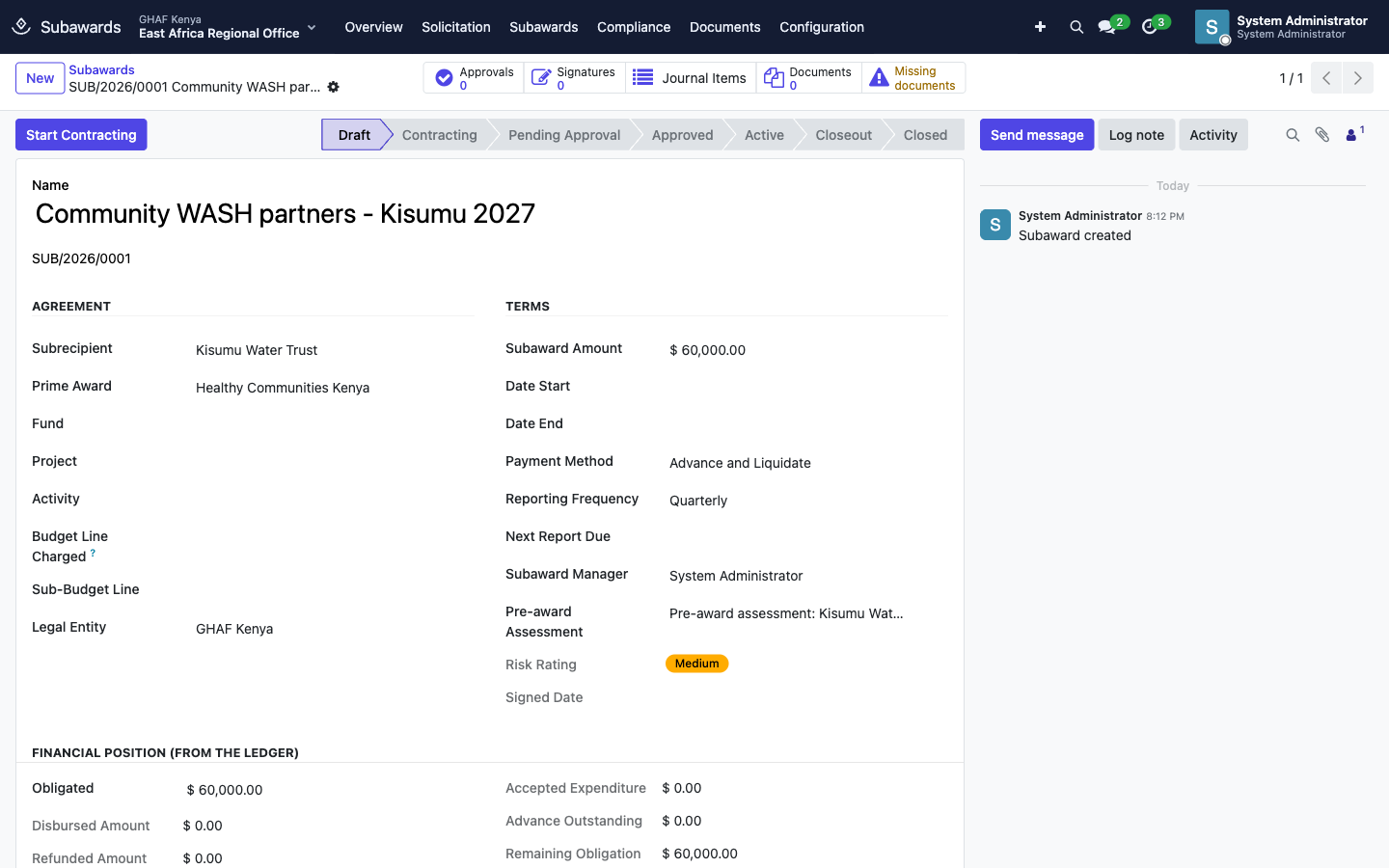
Task: Open the Documents smart button
Action: [x=808, y=78]
